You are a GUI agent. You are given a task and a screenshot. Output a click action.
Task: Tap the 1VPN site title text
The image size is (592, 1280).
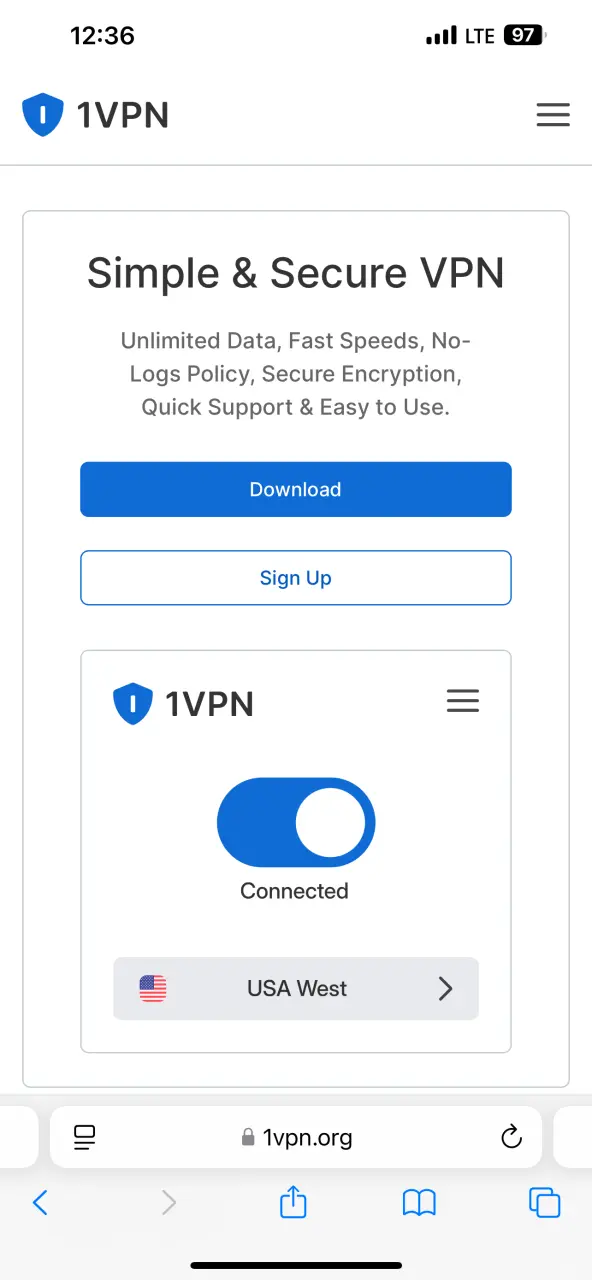123,115
